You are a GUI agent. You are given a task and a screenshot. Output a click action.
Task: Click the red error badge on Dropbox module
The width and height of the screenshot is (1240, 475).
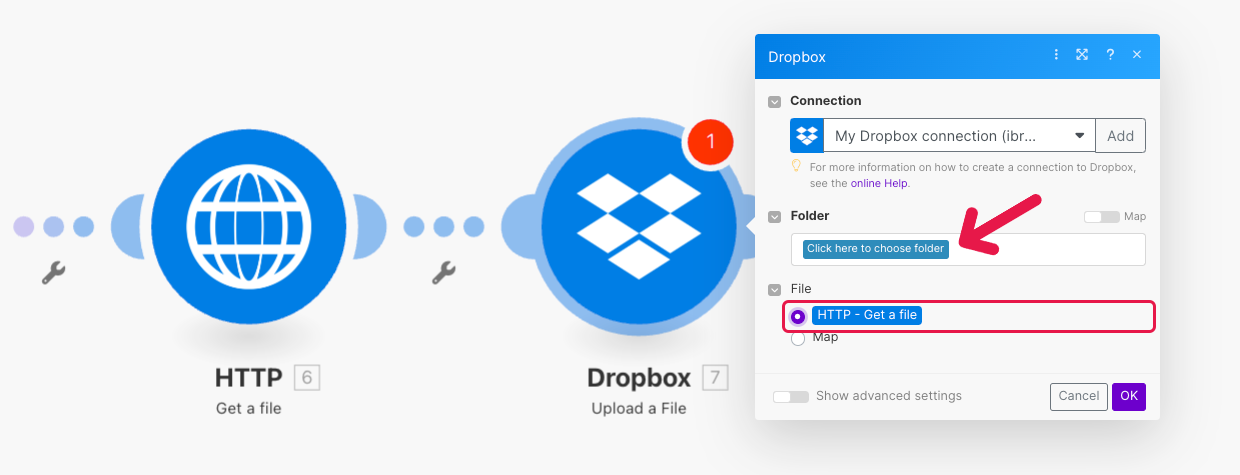(x=710, y=142)
